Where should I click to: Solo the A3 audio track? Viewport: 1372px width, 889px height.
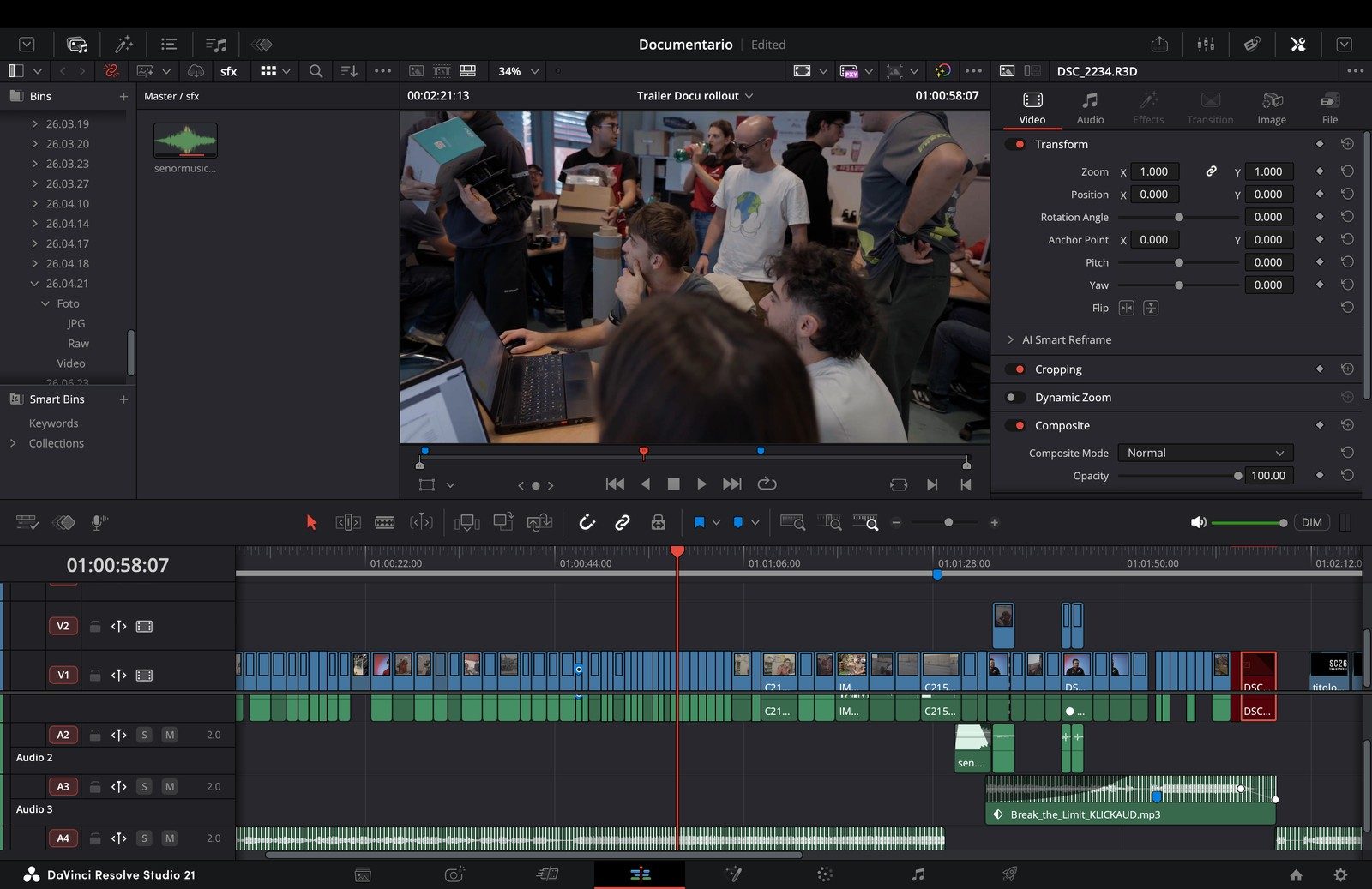(x=145, y=786)
